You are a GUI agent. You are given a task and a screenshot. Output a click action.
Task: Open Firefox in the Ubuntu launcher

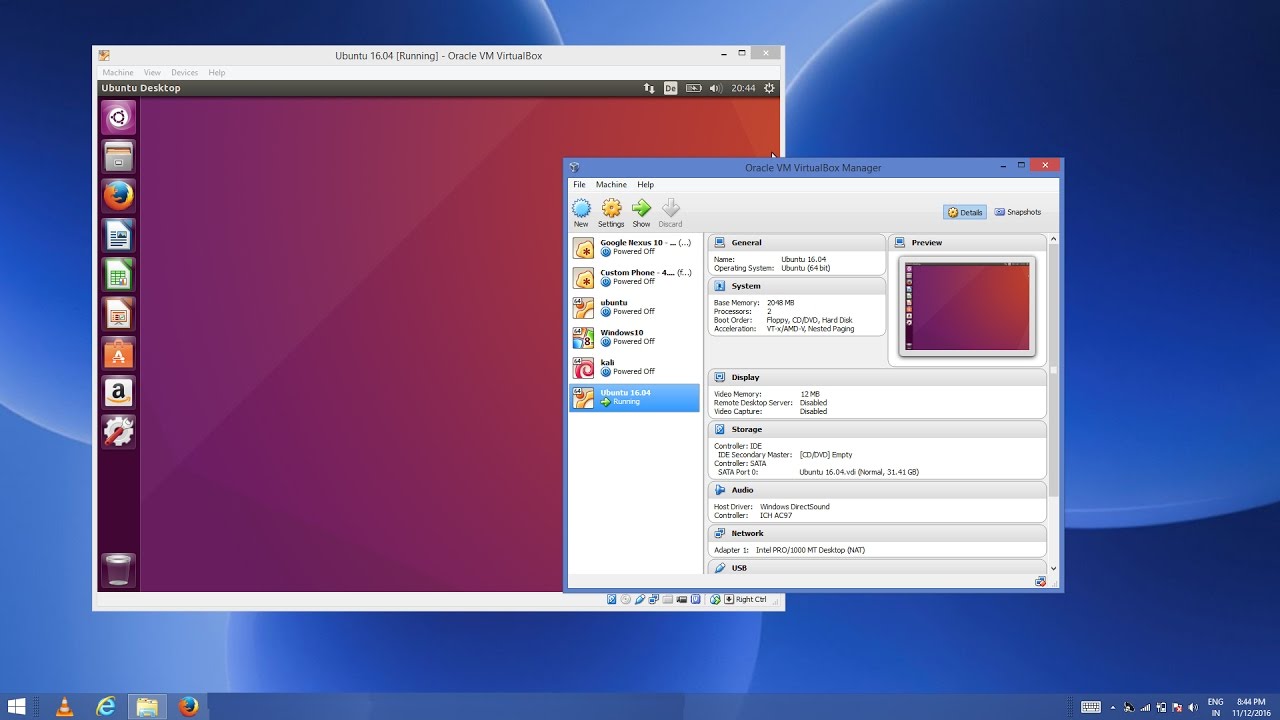tap(118, 196)
